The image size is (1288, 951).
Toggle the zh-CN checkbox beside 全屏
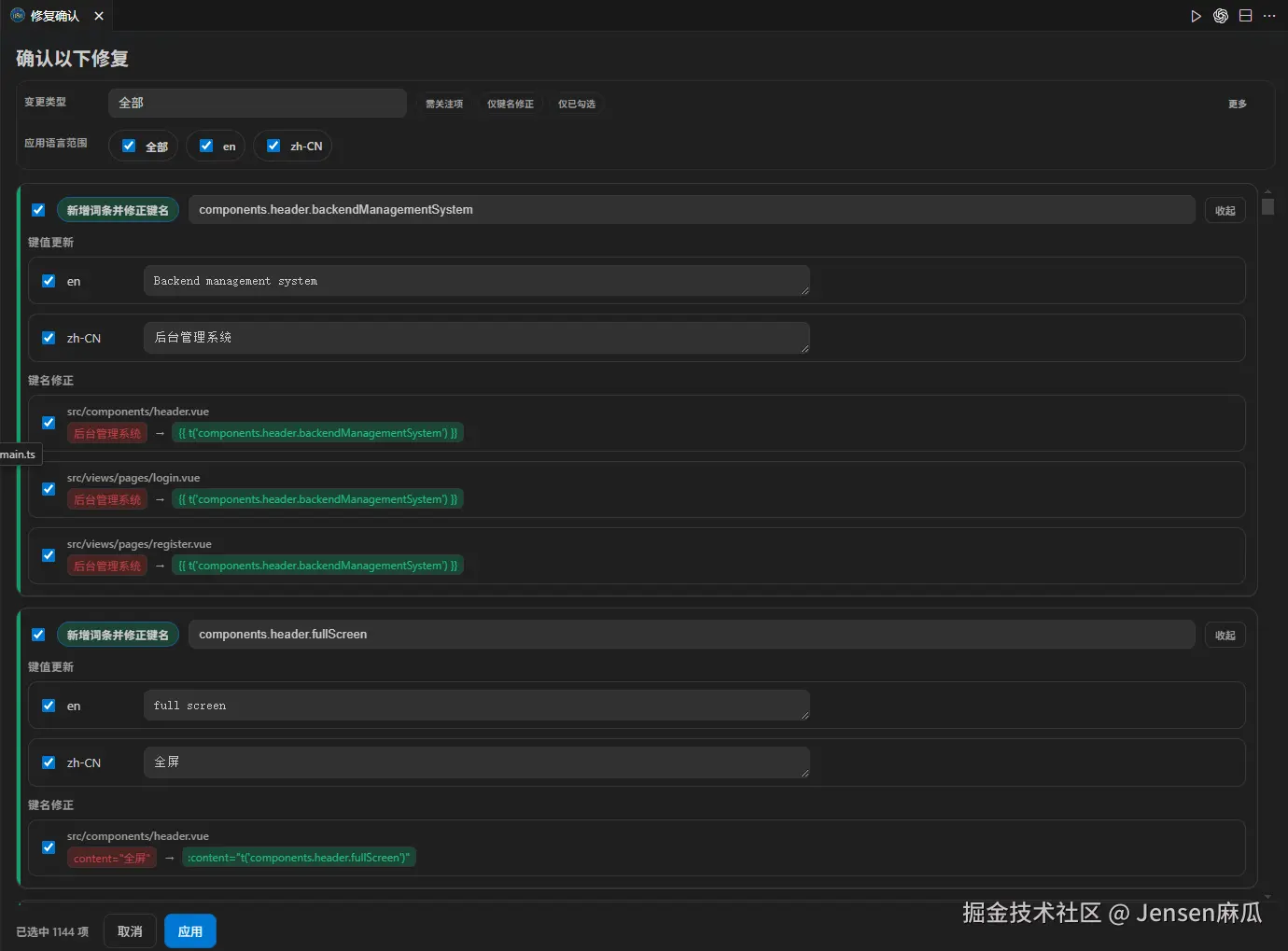pos(49,762)
